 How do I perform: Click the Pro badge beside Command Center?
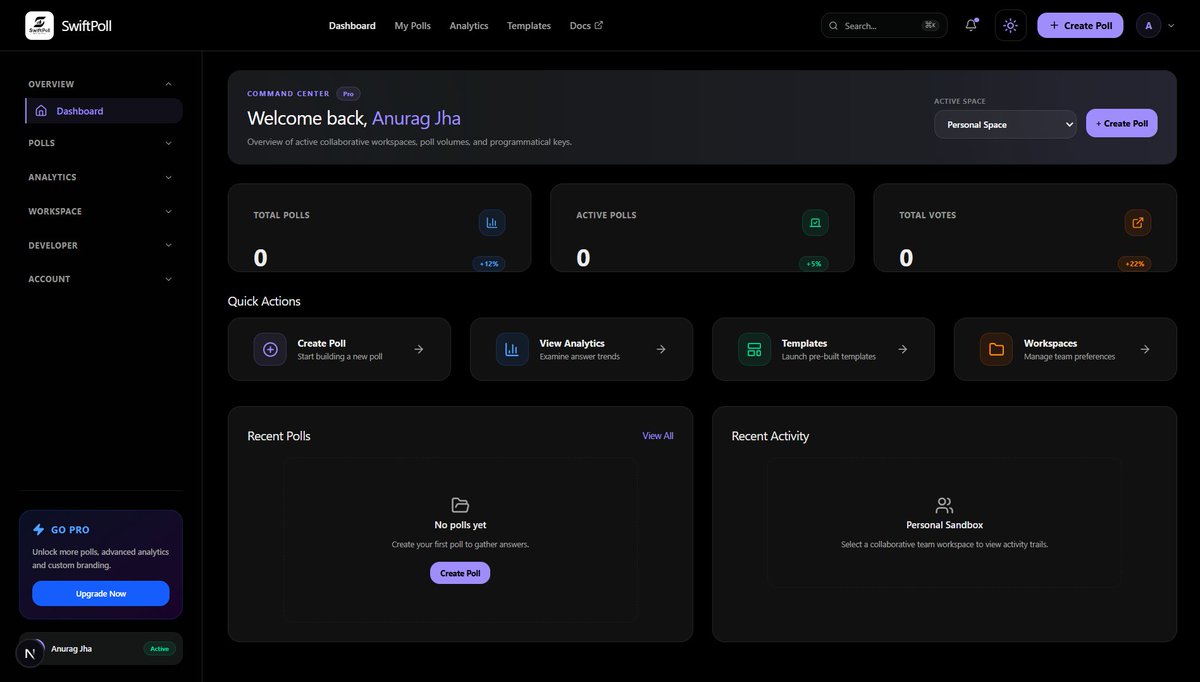pyautogui.click(x=348, y=94)
